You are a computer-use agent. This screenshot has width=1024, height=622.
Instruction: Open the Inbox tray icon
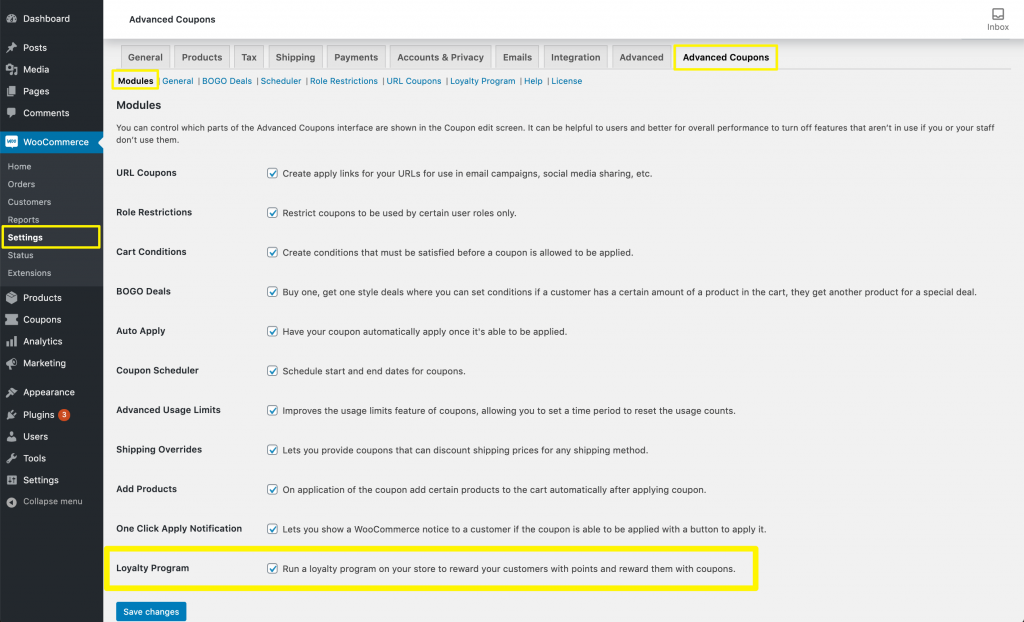998,14
